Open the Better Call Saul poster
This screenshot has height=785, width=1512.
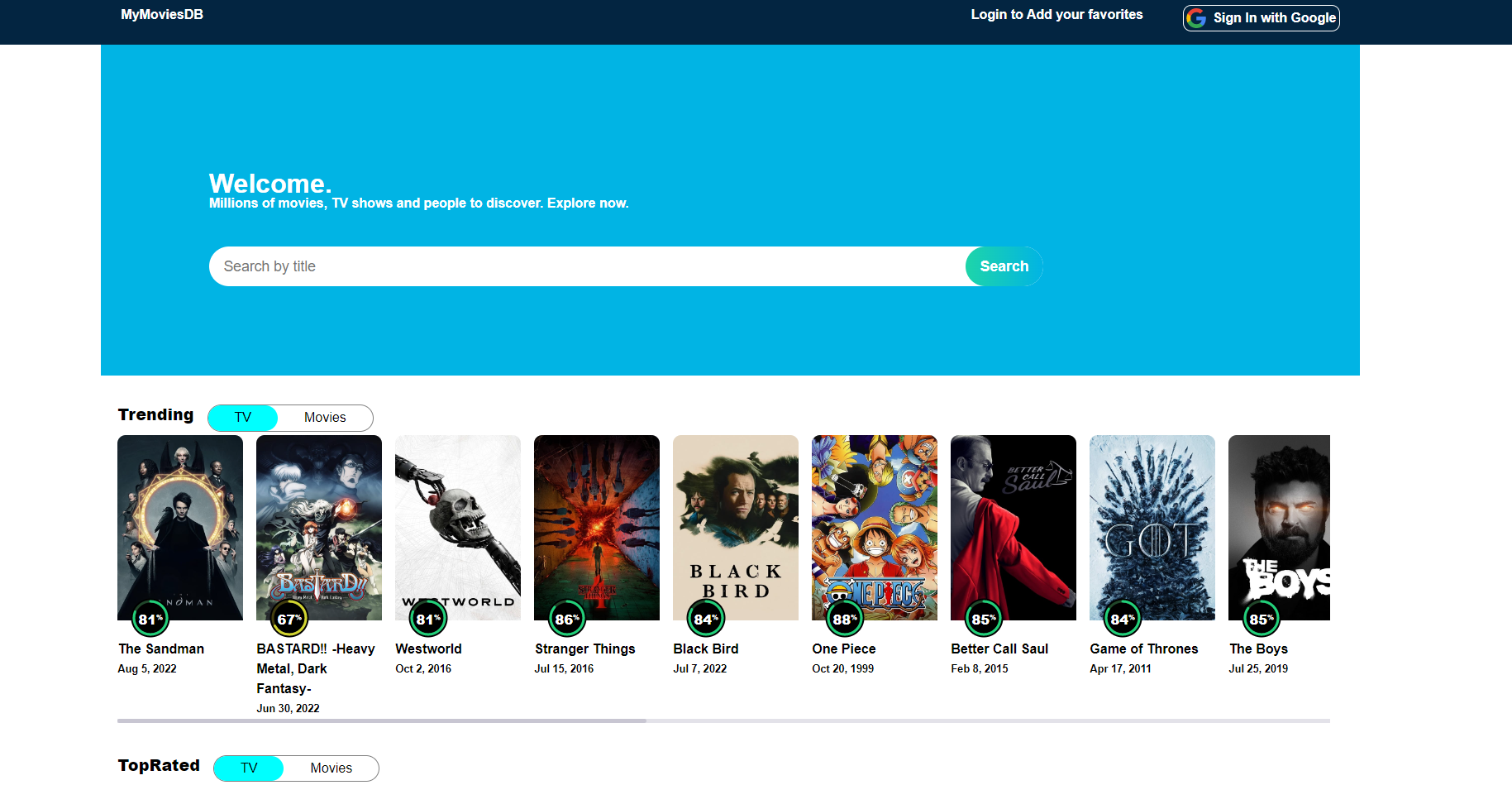pos(1014,528)
